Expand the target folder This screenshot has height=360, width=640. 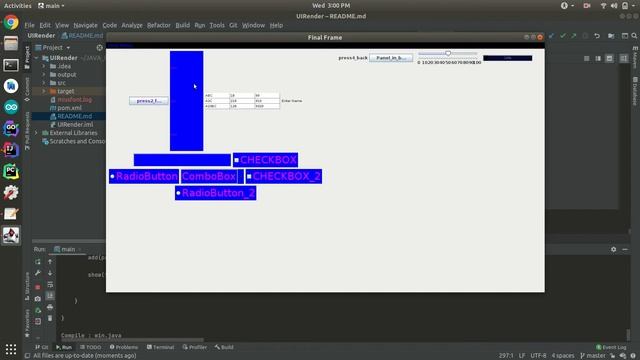coord(44,91)
